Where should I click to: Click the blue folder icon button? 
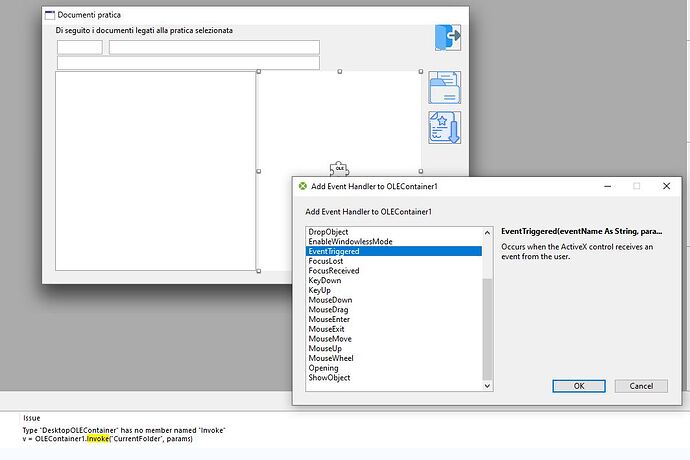click(x=444, y=89)
